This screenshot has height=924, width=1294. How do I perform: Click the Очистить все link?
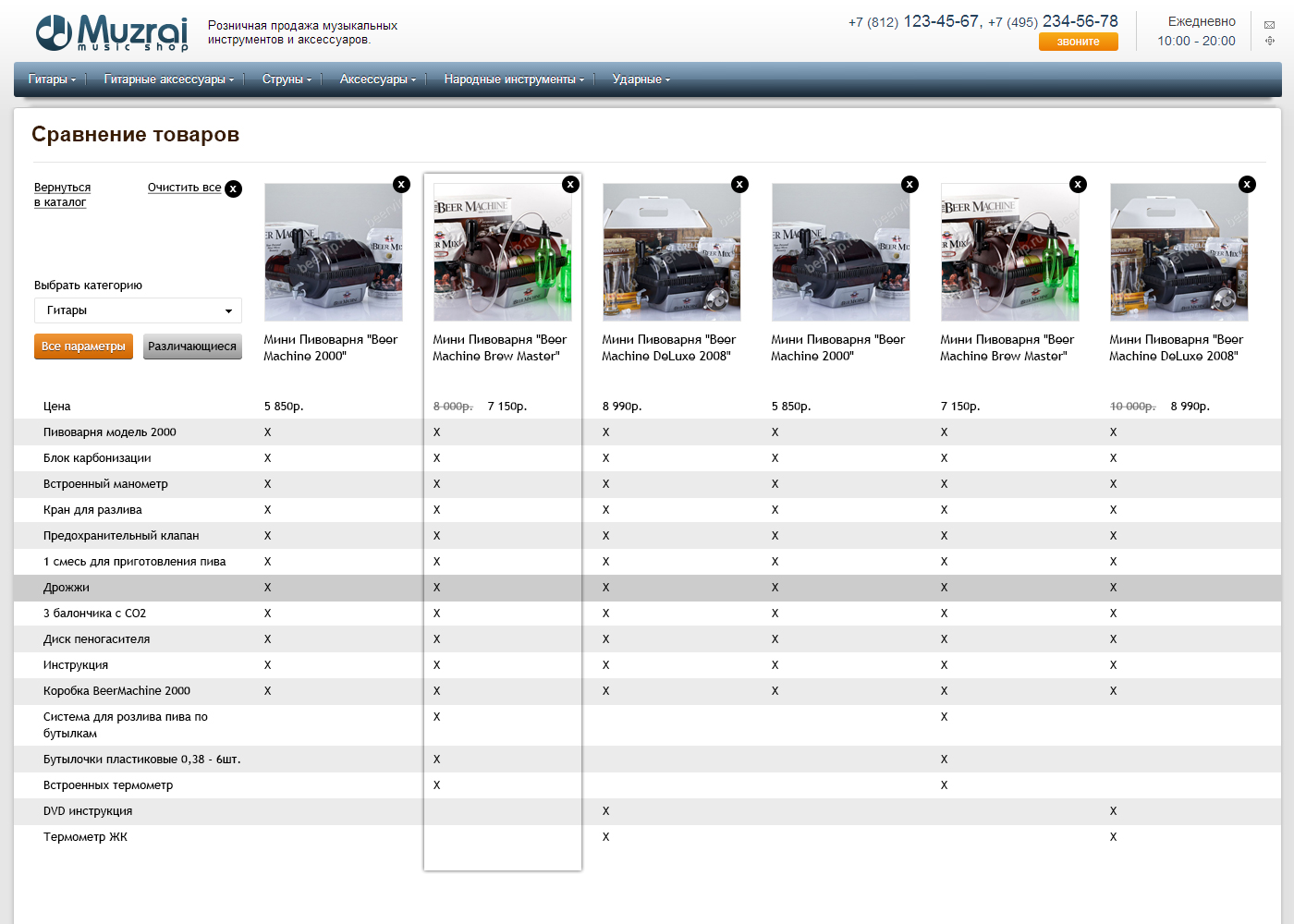coord(184,188)
